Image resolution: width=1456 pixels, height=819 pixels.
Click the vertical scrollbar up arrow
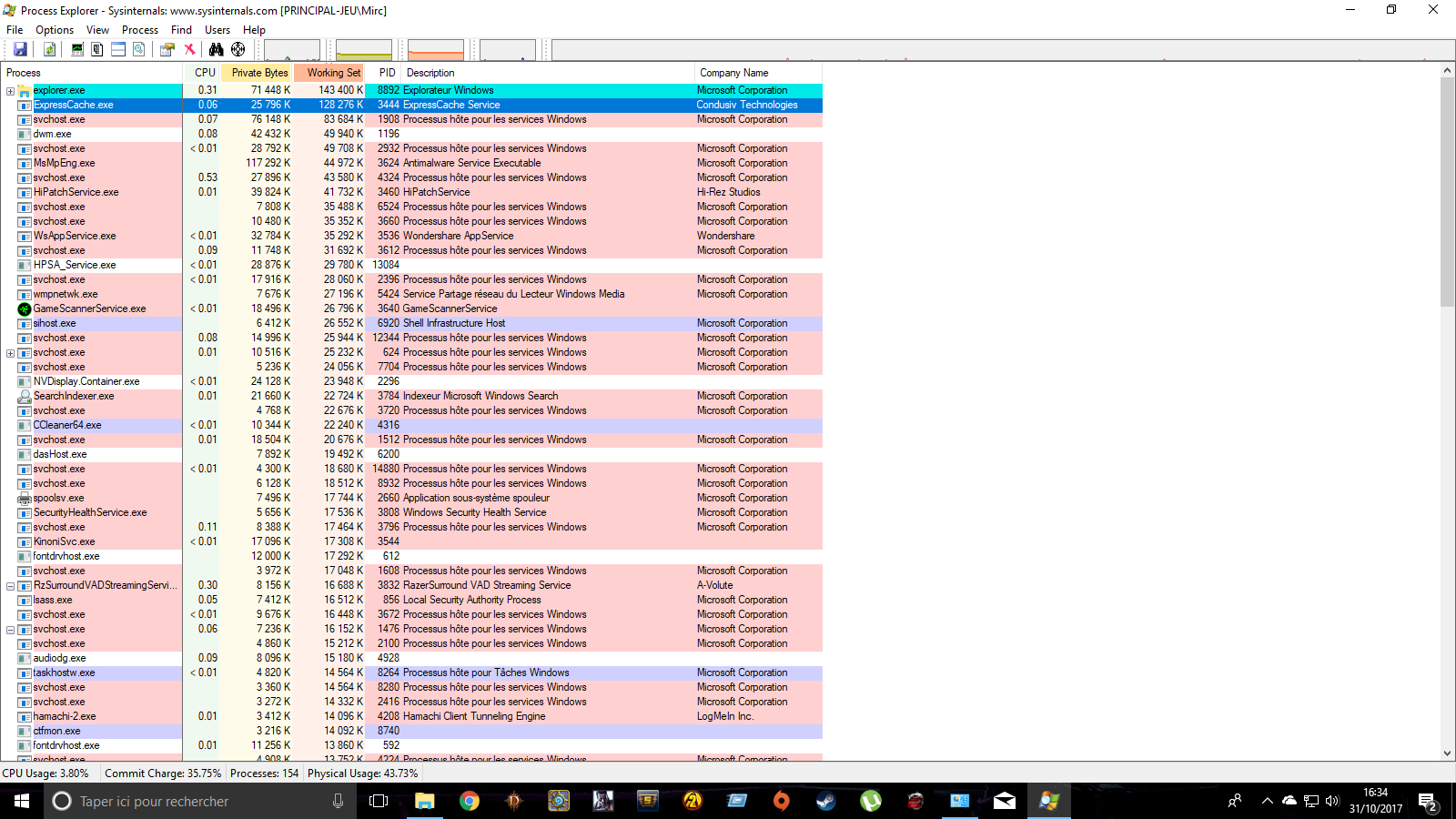pyautogui.click(x=1448, y=70)
